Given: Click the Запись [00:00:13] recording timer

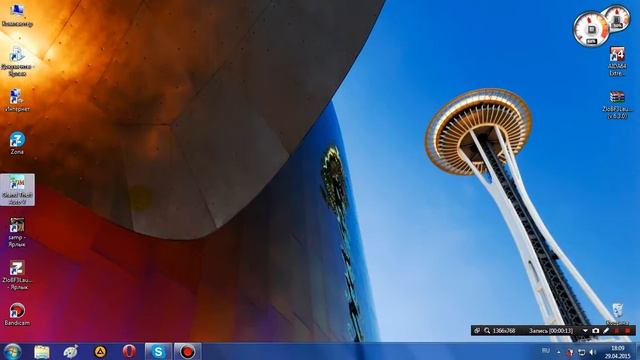Looking at the screenshot, I should coord(551,331).
